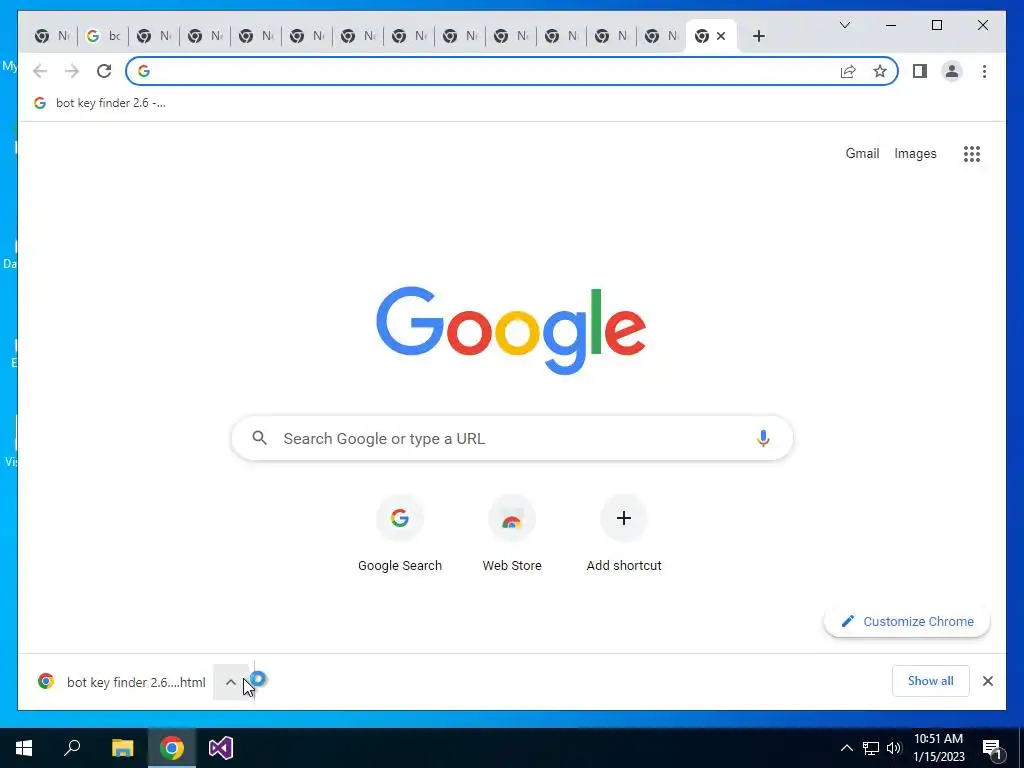
Task: Close the downloads bar
Action: coord(987,681)
